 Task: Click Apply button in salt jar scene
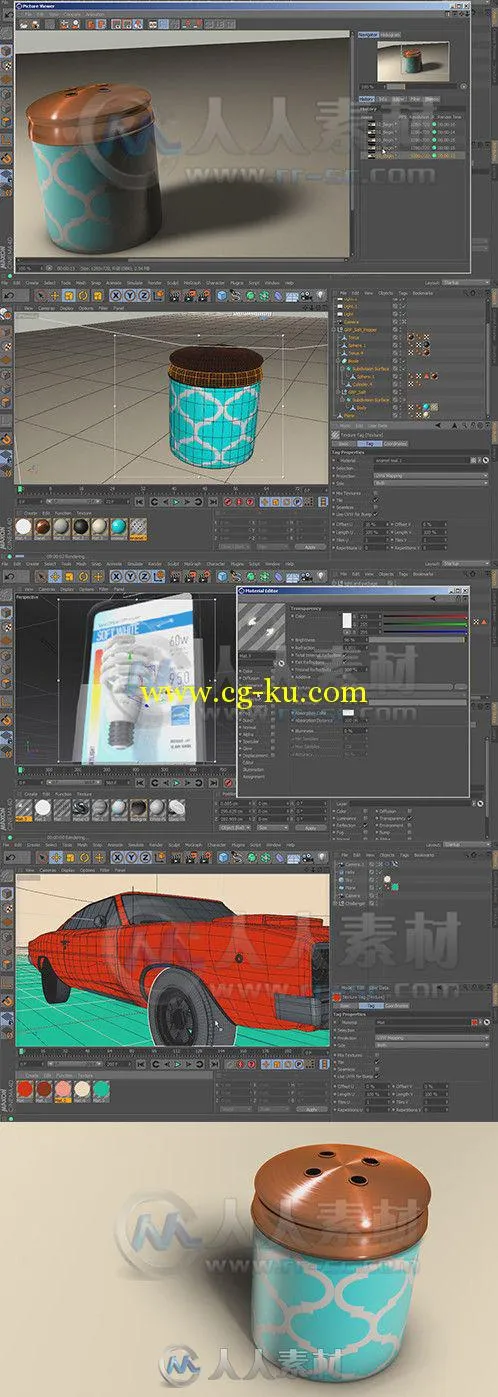pos(310,547)
